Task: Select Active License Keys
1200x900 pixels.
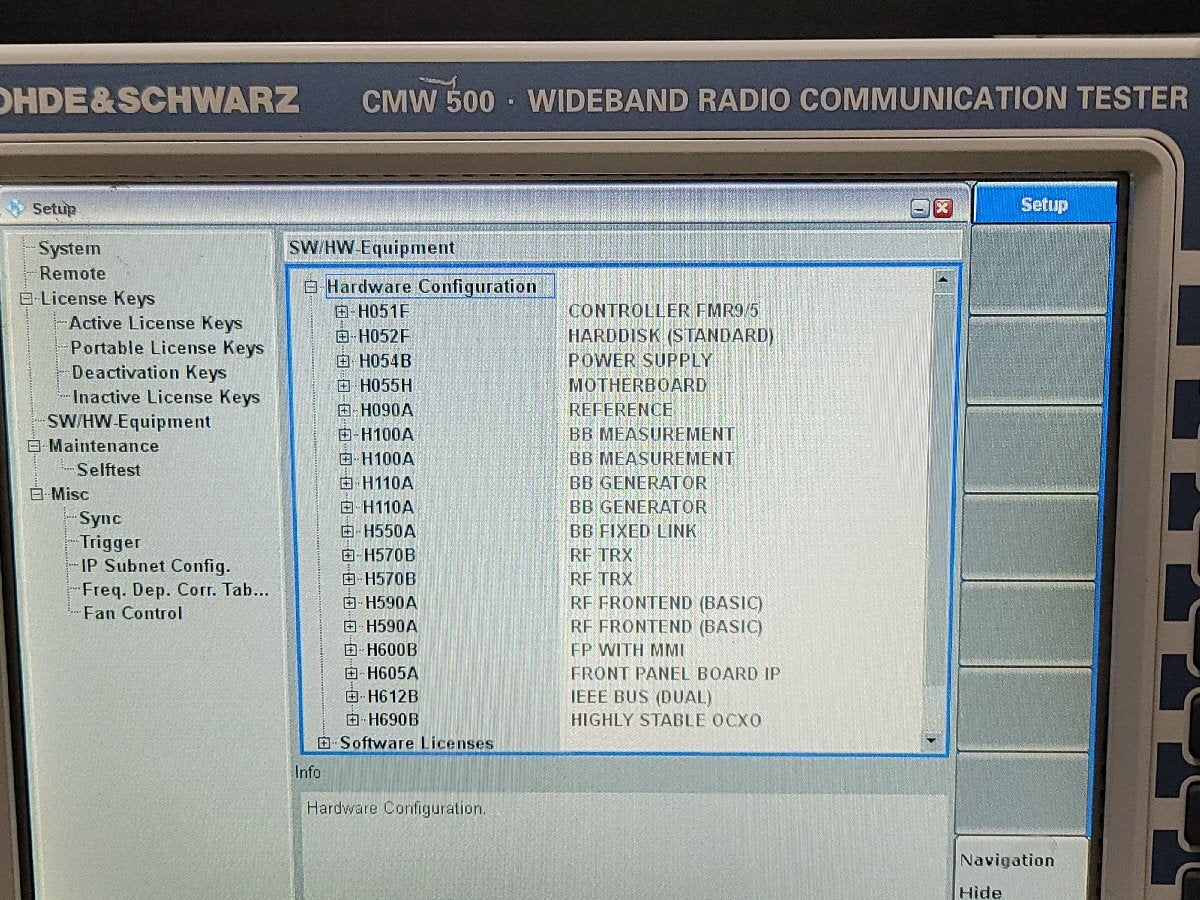Action: (155, 323)
